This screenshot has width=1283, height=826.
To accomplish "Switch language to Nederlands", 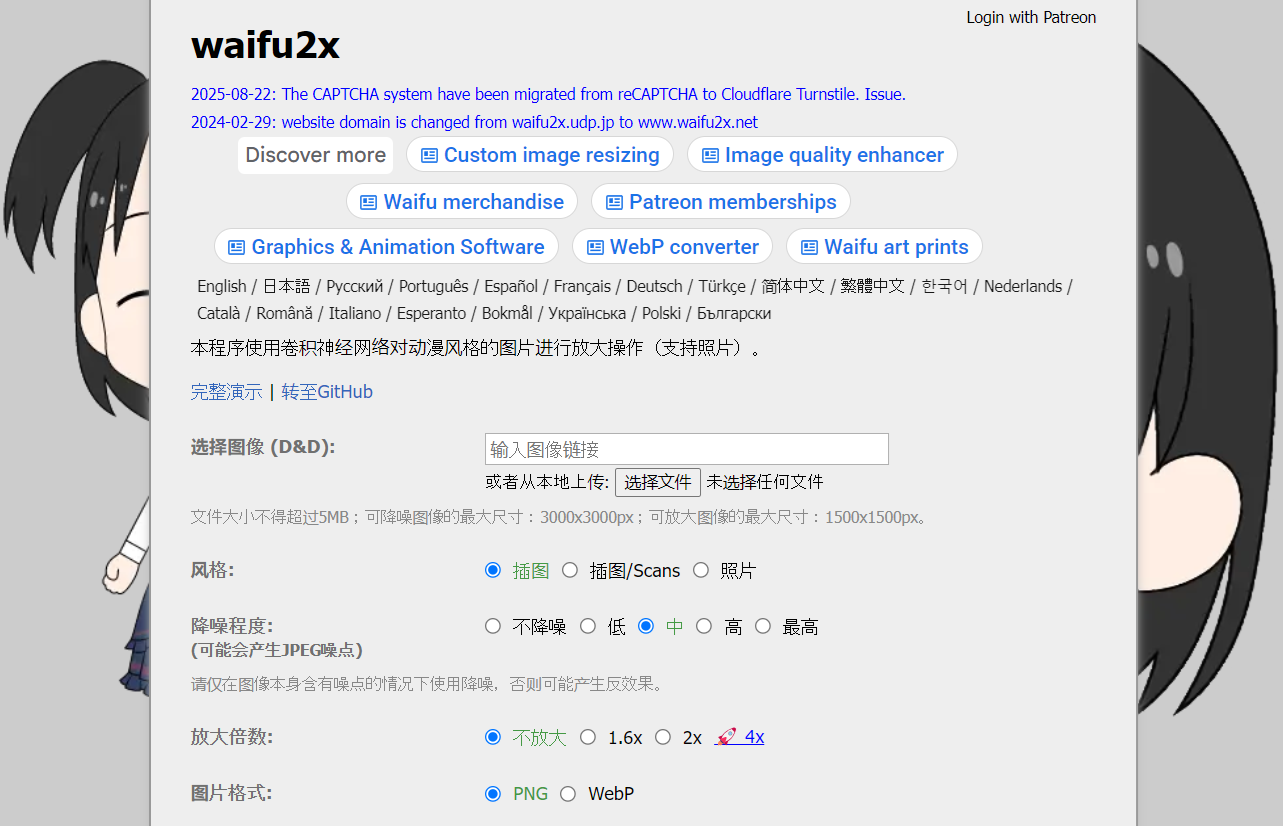I will 1023,286.
